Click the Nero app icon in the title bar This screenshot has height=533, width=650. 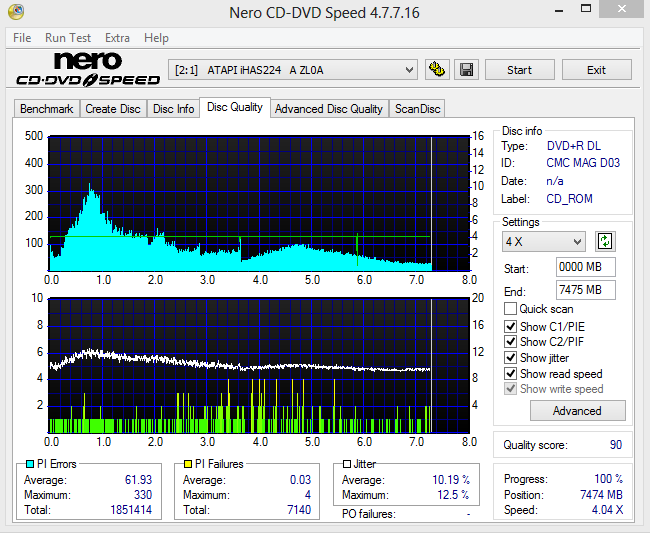tap(16, 12)
